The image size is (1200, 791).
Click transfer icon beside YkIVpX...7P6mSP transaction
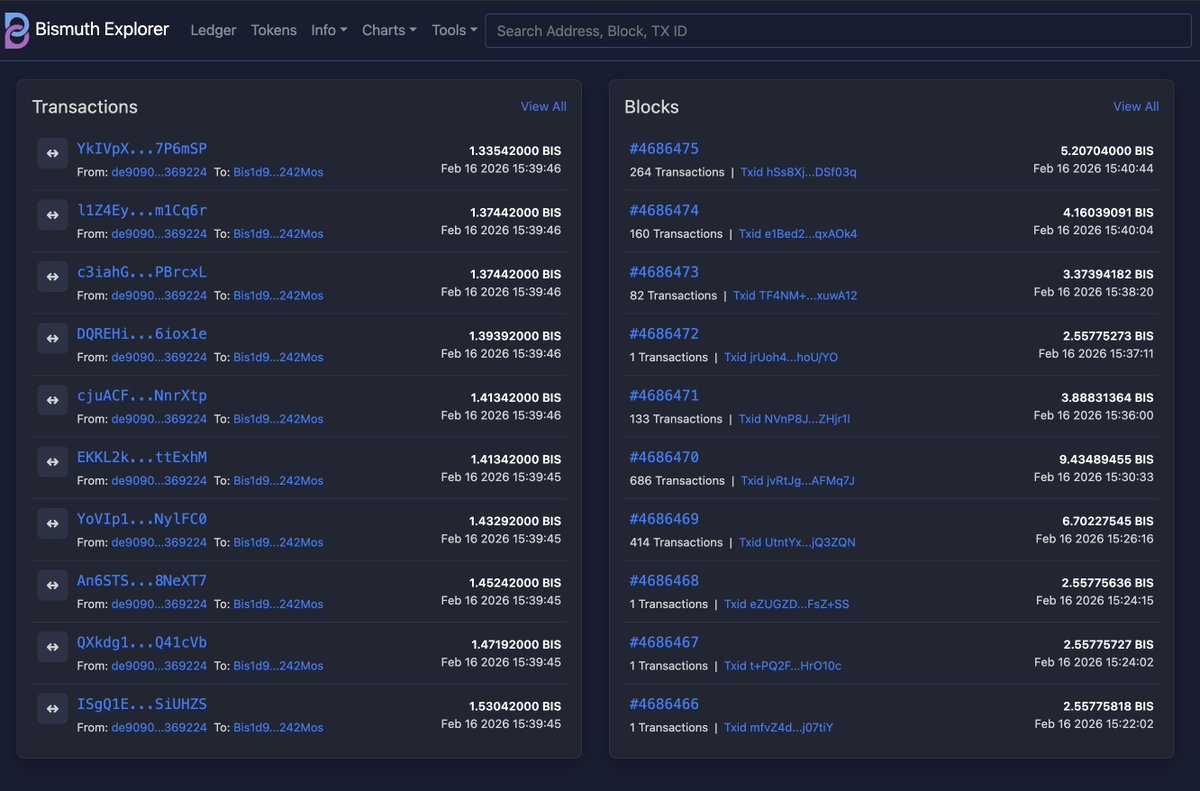point(52,153)
